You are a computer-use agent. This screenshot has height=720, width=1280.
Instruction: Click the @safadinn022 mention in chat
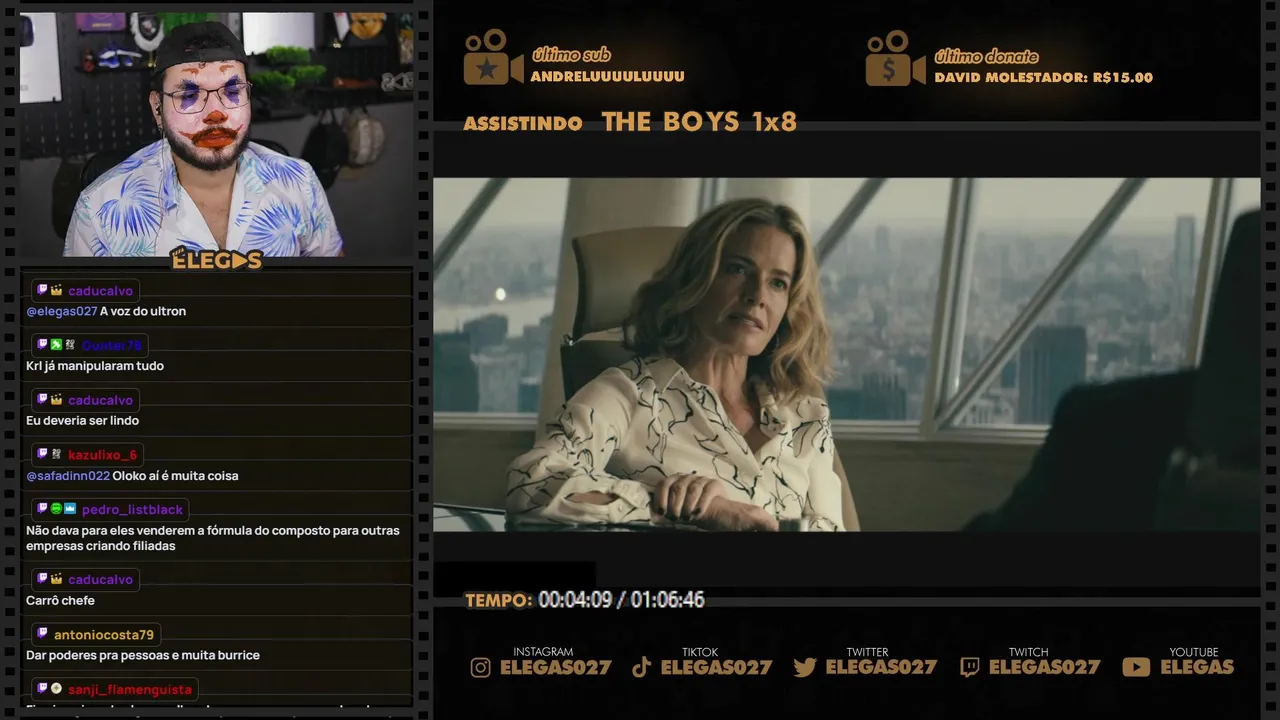pyautogui.click(x=68, y=476)
